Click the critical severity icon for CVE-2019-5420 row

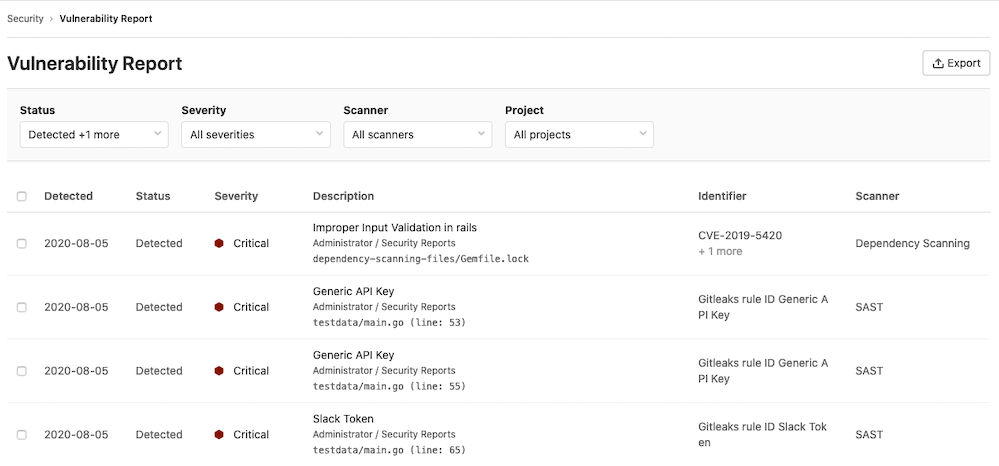[x=219, y=243]
